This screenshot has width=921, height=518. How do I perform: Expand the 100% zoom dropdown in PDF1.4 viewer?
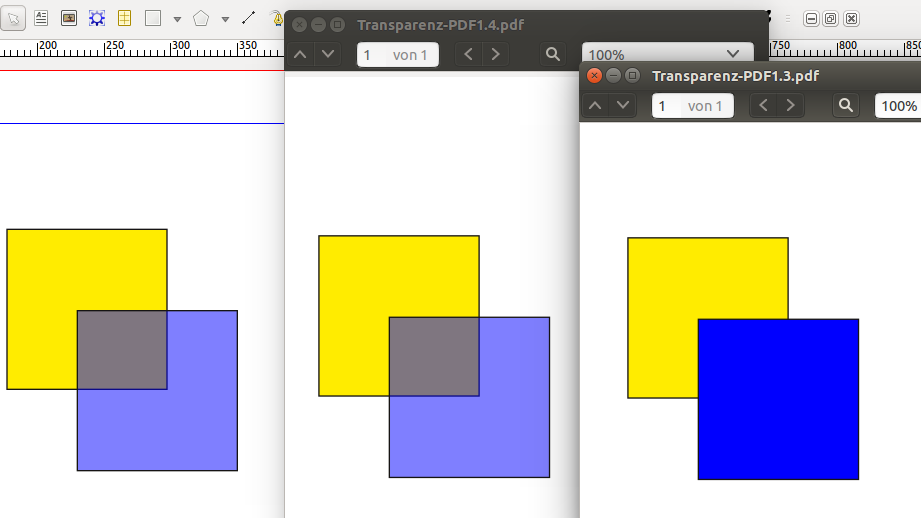click(733, 54)
